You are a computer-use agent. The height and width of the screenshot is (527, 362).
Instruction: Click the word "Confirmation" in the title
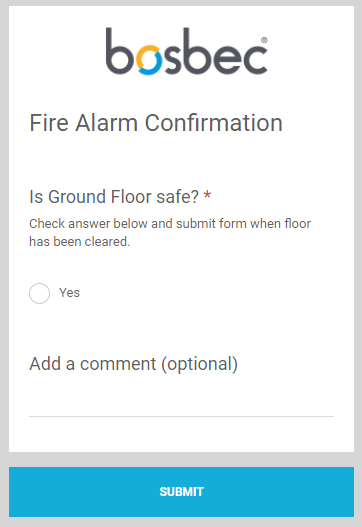click(213, 123)
